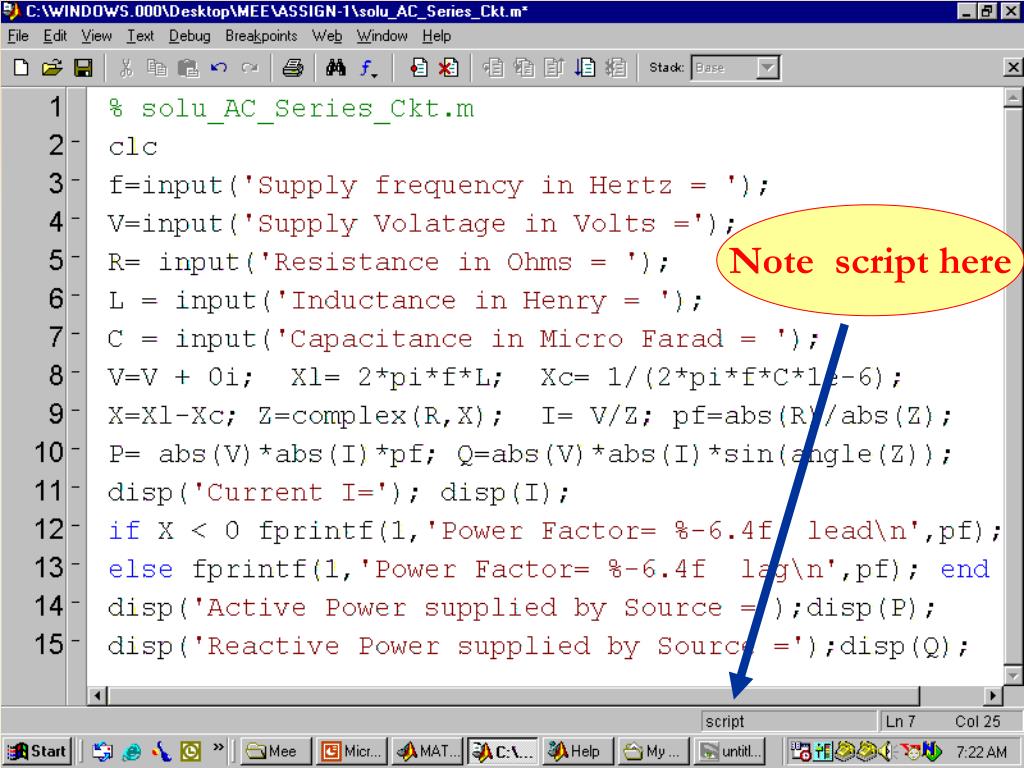Open the Breakpoints menu

[261, 37]
